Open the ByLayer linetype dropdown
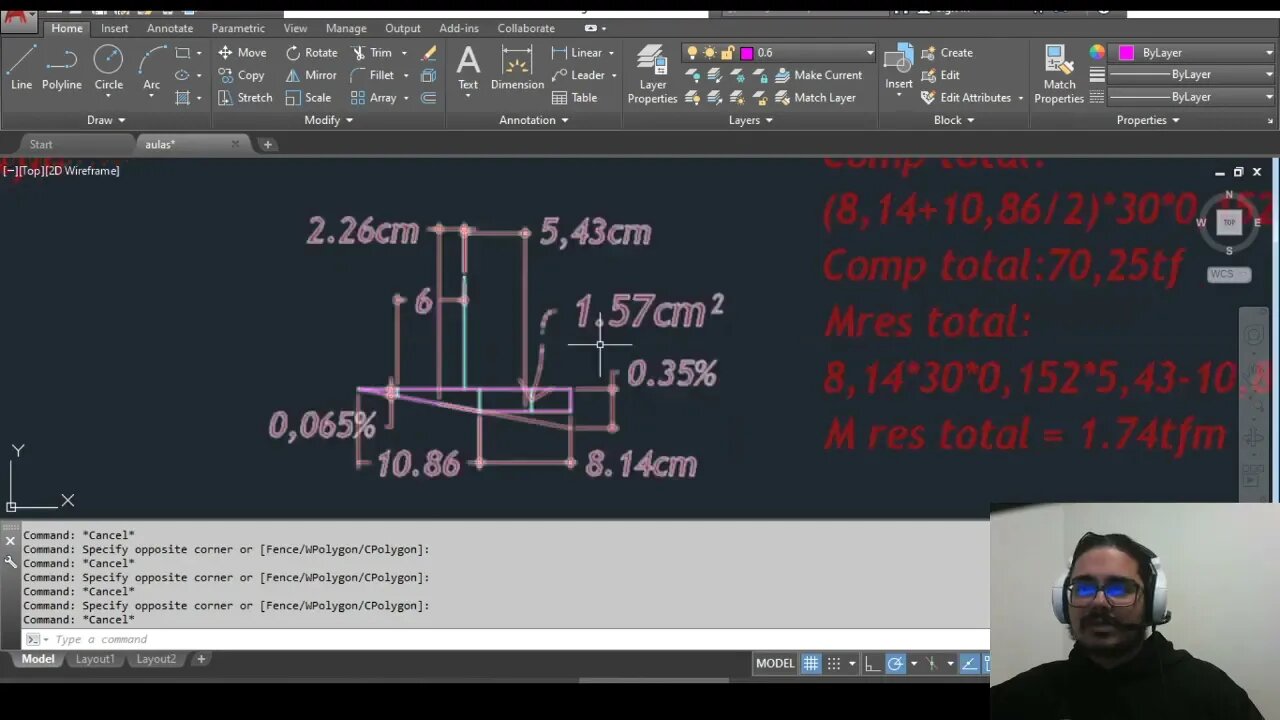Viewport: 1280px width, 720px height. click(x=1270, y=97)
